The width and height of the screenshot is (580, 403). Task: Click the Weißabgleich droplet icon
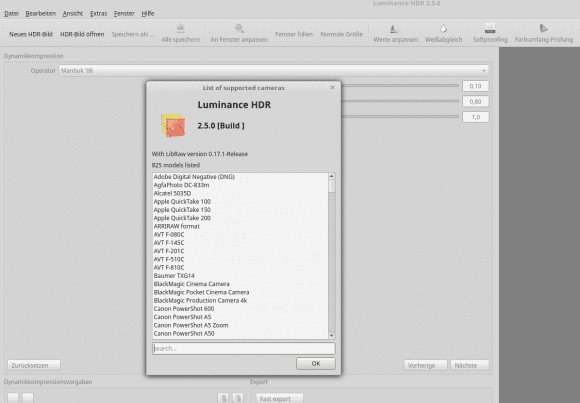tap(443, 28)
